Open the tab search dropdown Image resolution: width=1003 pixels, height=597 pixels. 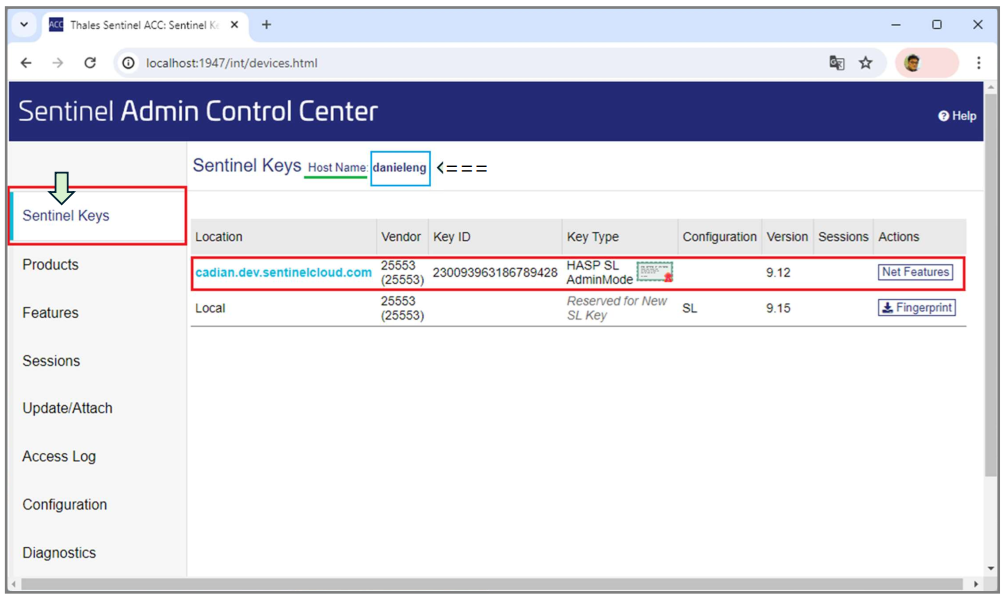[x=24, y=25]
